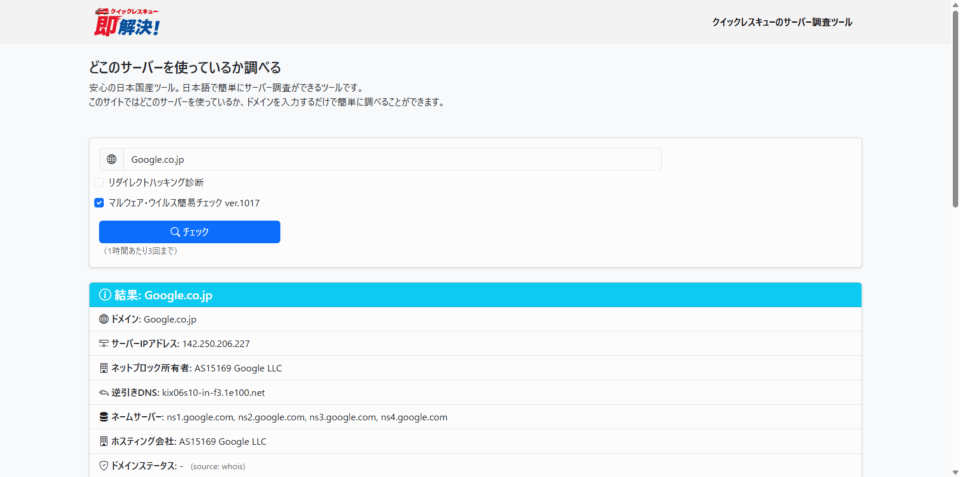The image size is (960, 477).
Task: Click the globe icon in ドメイン row
Action: [x=103, y=319]
